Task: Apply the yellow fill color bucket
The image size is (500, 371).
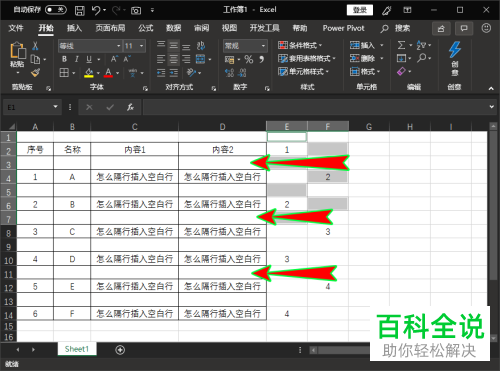Action: [89, 73]
